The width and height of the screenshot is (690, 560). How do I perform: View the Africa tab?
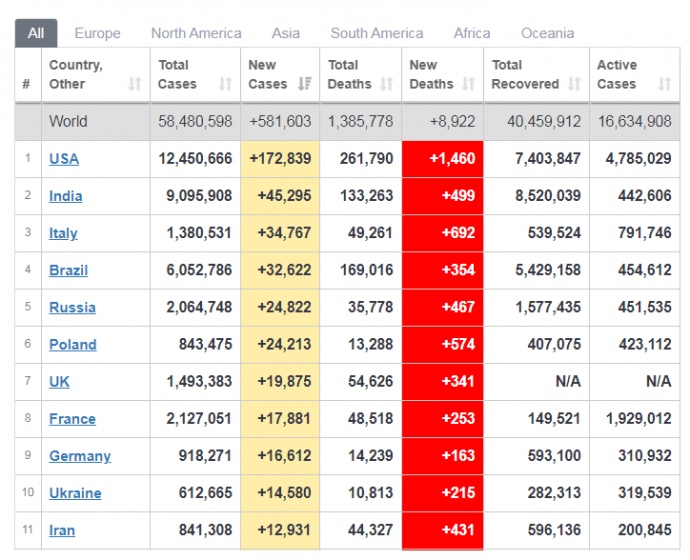(x=472, y=33)
